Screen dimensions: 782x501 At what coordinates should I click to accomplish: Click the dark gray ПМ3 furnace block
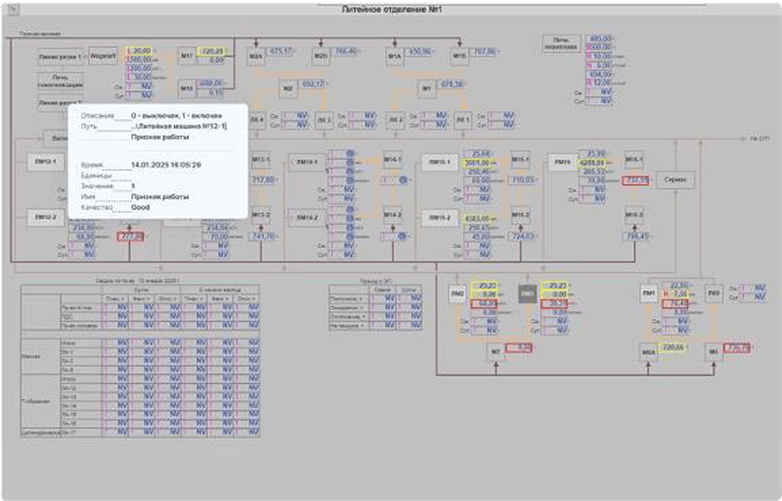point(527,293)
